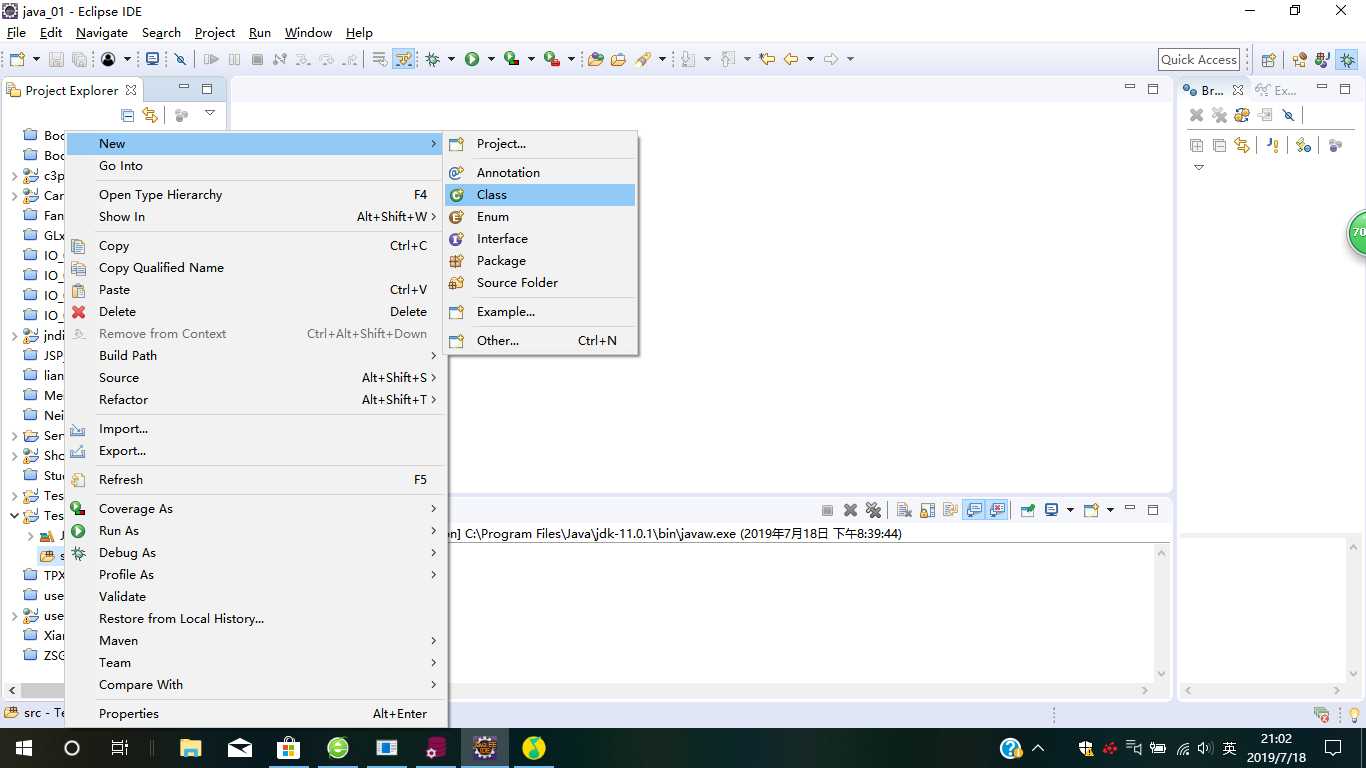Select Interface in the New submenu
Viewport: 1366px width, 768px height.
point(540,239)
